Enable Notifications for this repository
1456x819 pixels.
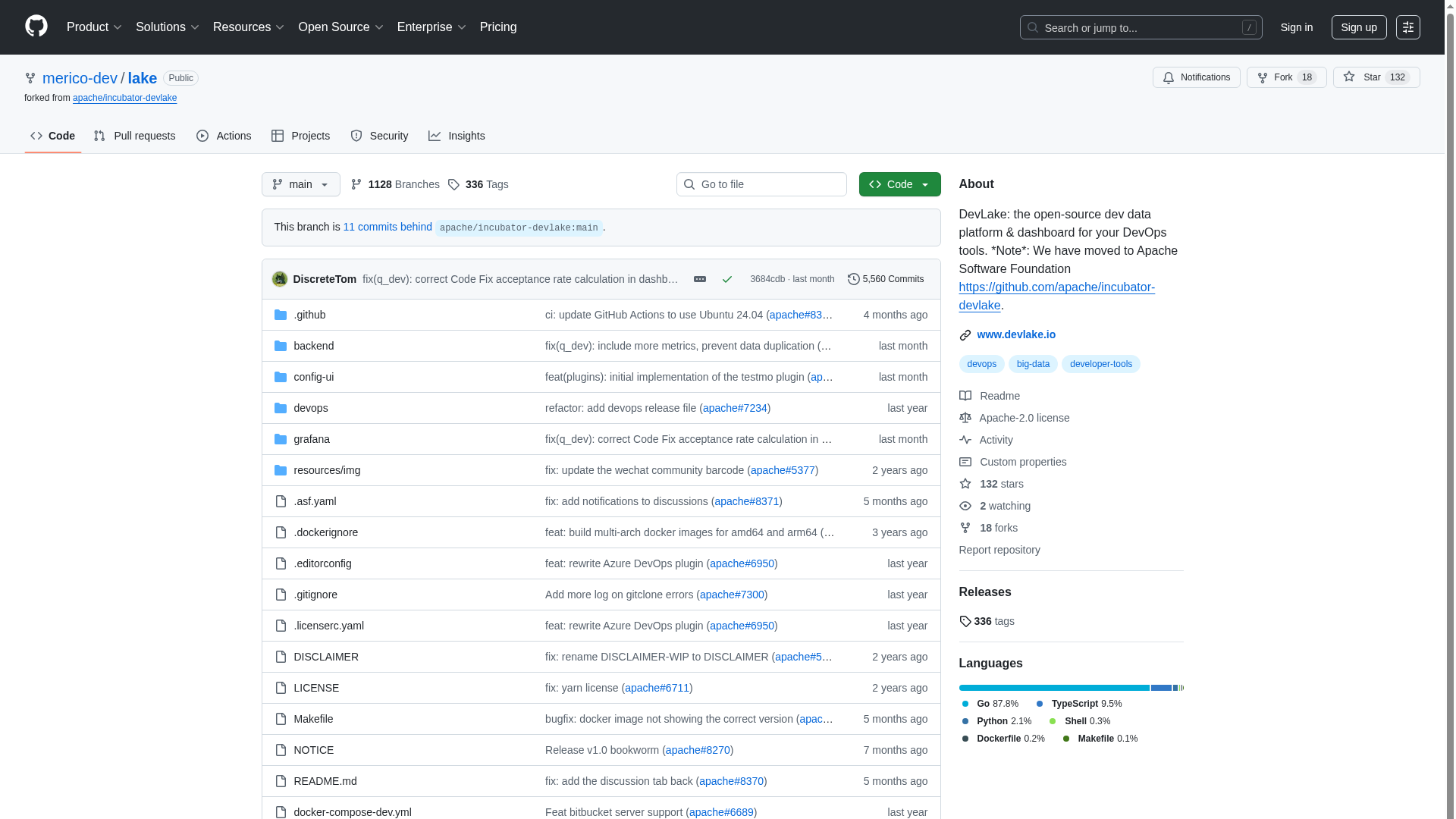[x=1197, y=77]
